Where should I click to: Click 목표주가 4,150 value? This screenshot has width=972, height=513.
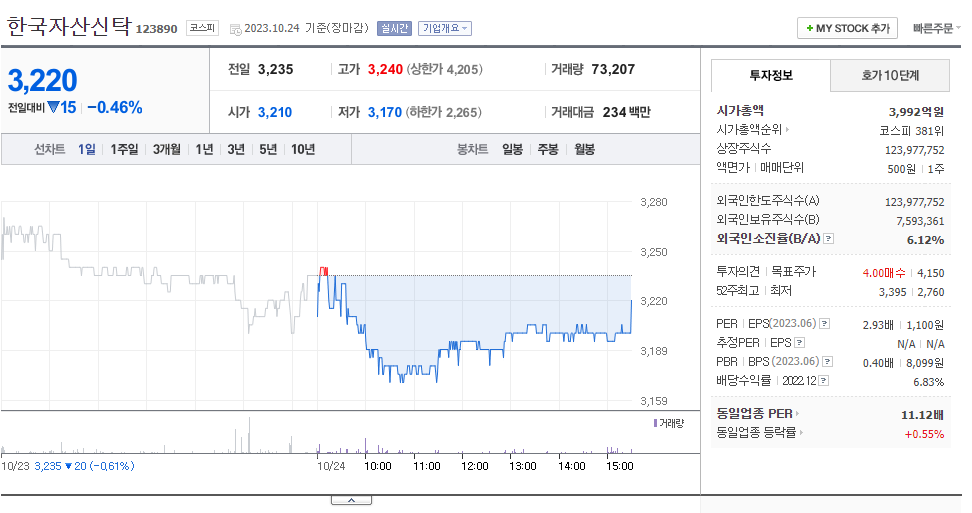point(930,273)
